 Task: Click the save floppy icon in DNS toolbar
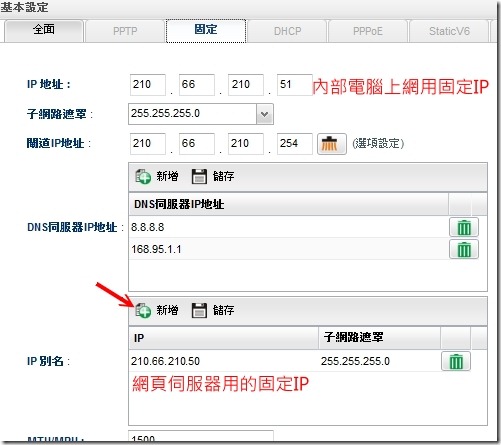[x=199, y=176]
